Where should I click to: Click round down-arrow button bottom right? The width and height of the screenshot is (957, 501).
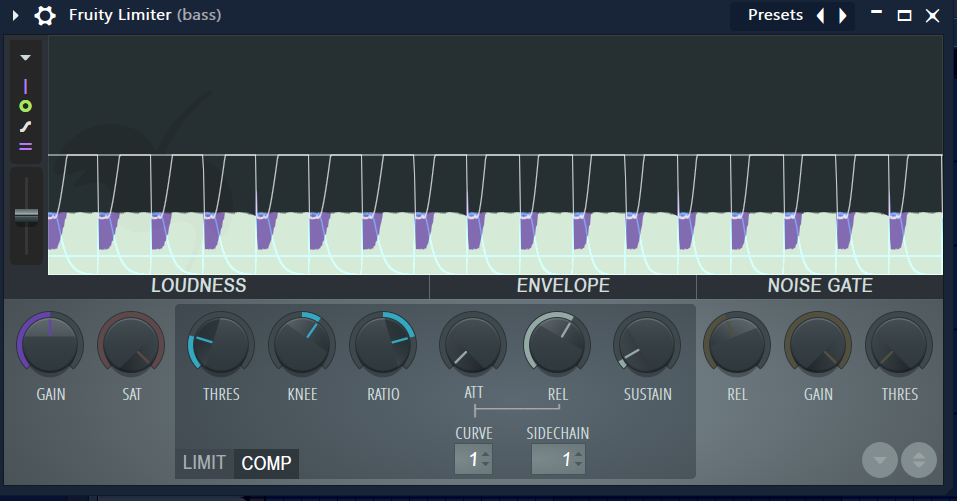point(879,460)
